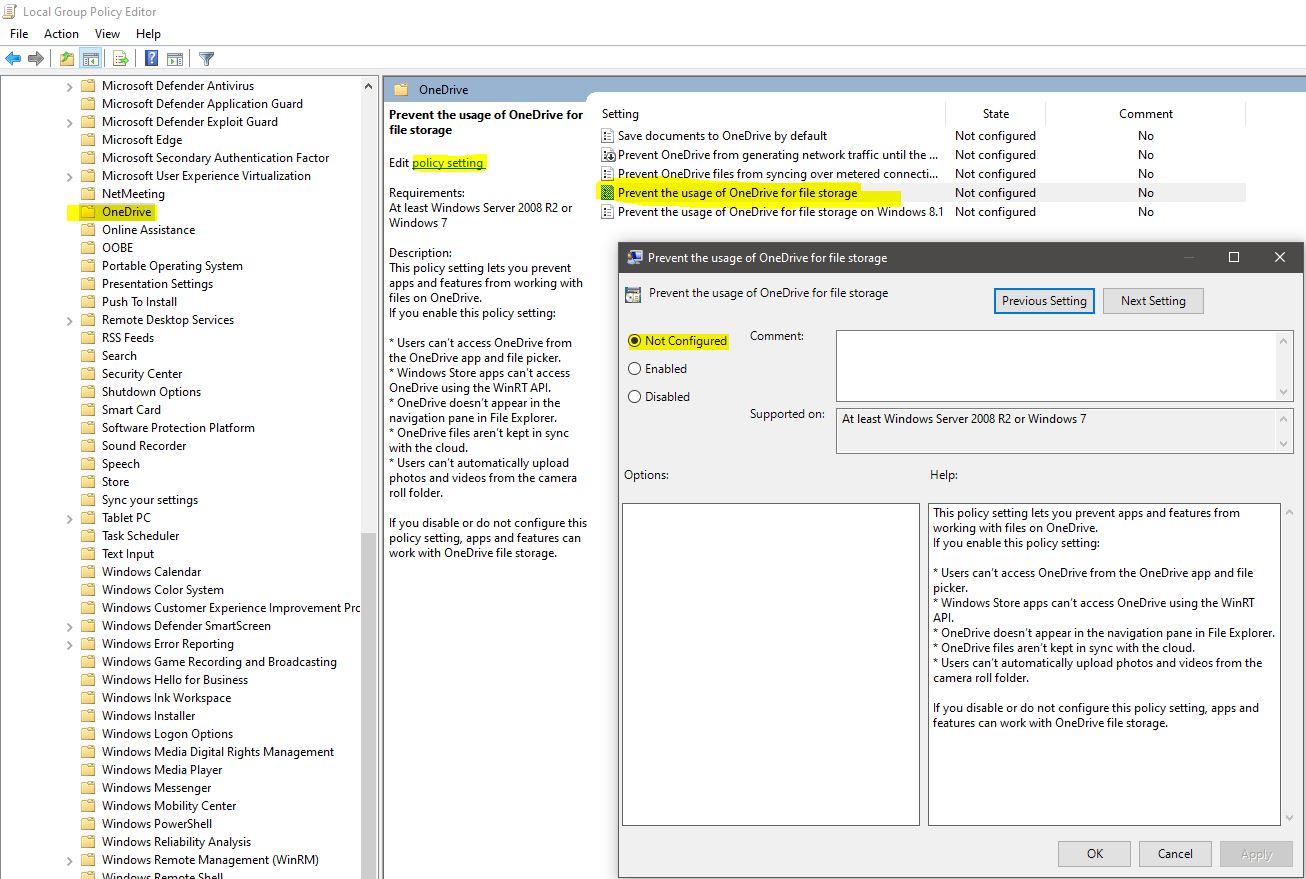1306x879 pixels.
Task: Select Sync your settings in the tree
Action: [x=150, y=500]
